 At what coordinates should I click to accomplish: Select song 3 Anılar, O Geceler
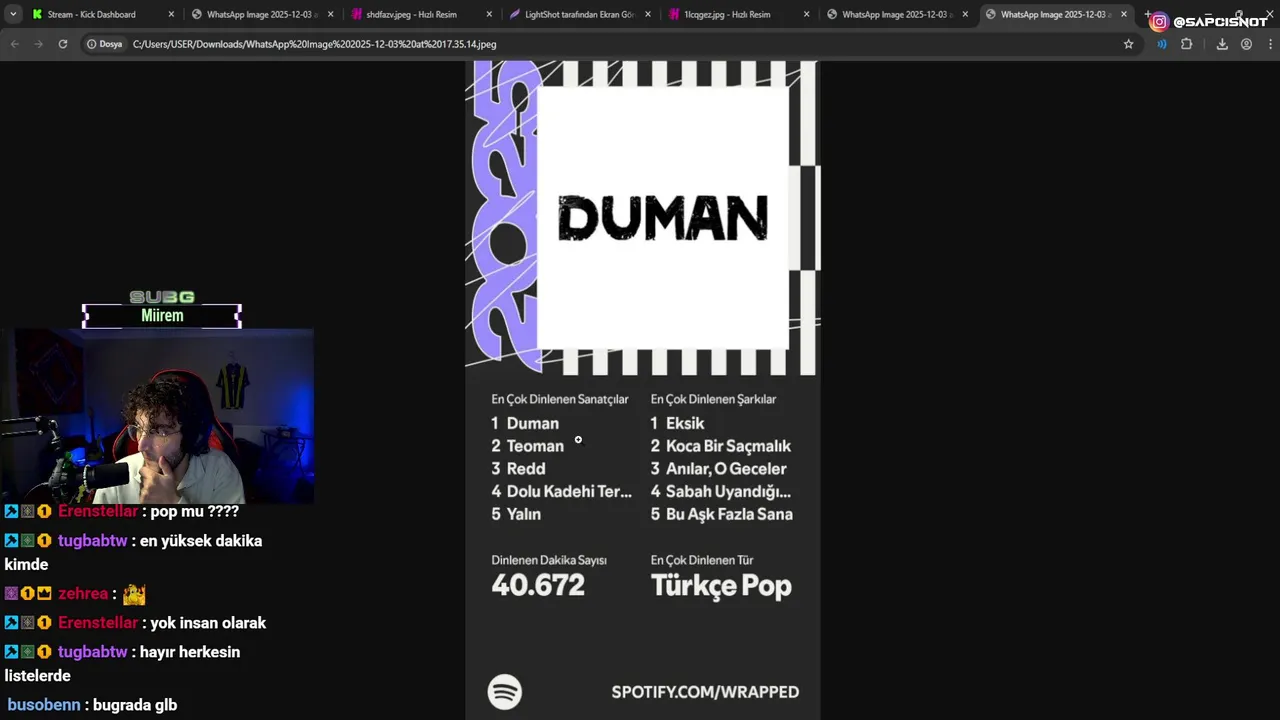(718, 469)
